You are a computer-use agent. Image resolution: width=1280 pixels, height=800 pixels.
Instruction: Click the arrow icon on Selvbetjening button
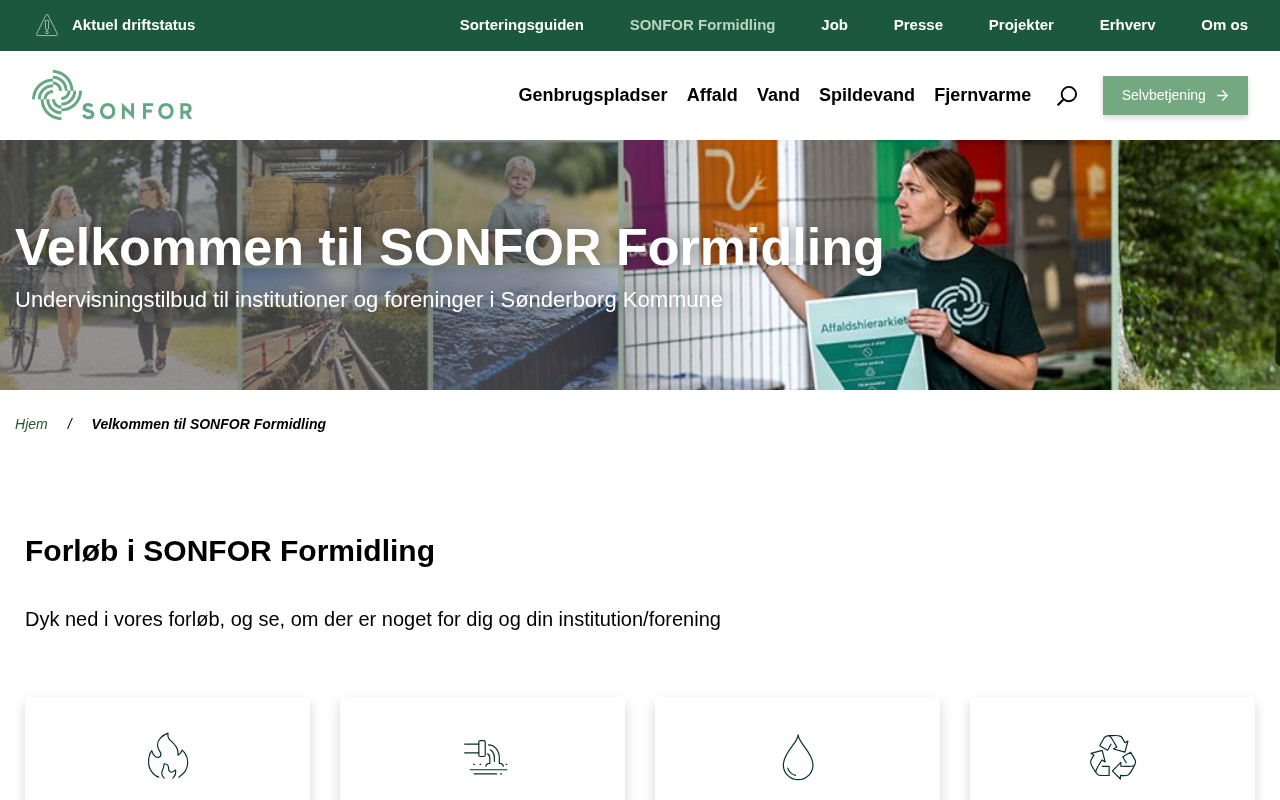(x=1222, y=96)
